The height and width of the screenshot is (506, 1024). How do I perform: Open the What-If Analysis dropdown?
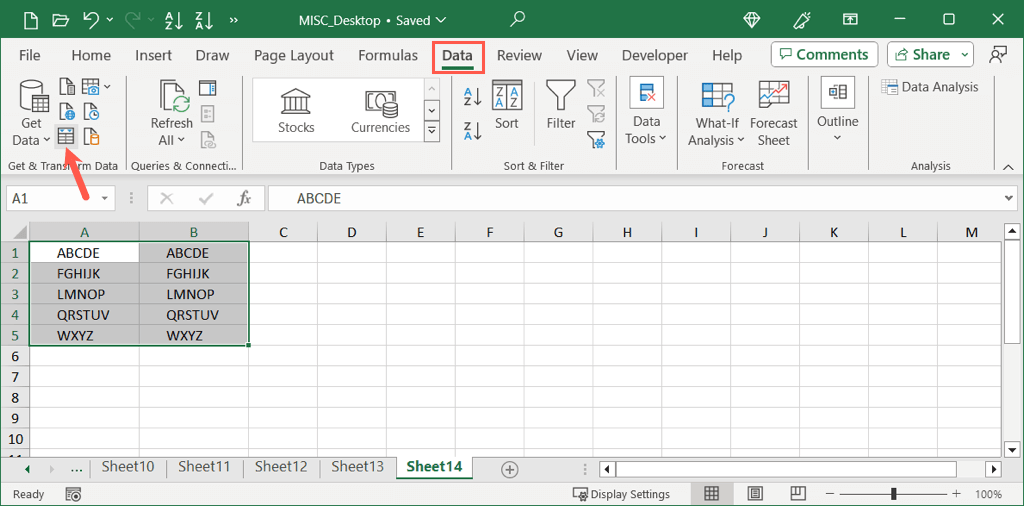click(717, 114)
